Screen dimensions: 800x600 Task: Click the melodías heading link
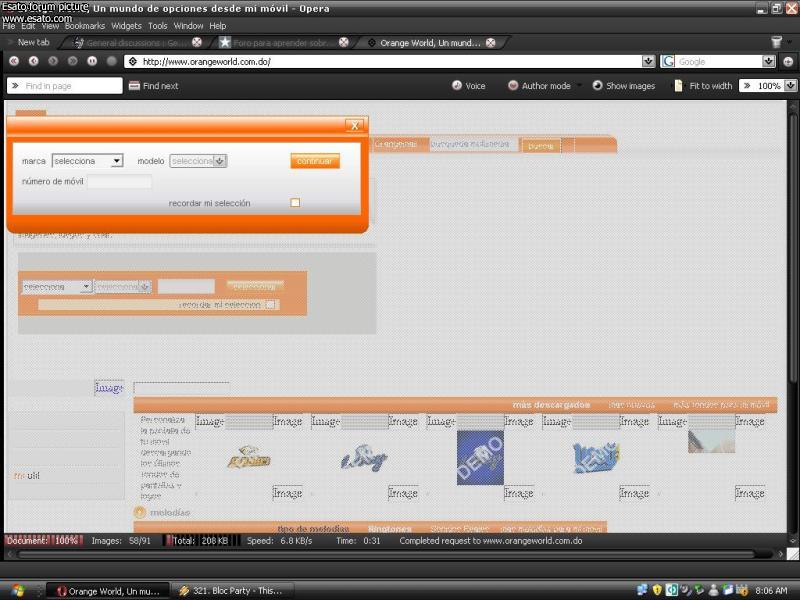pos(169,512)
